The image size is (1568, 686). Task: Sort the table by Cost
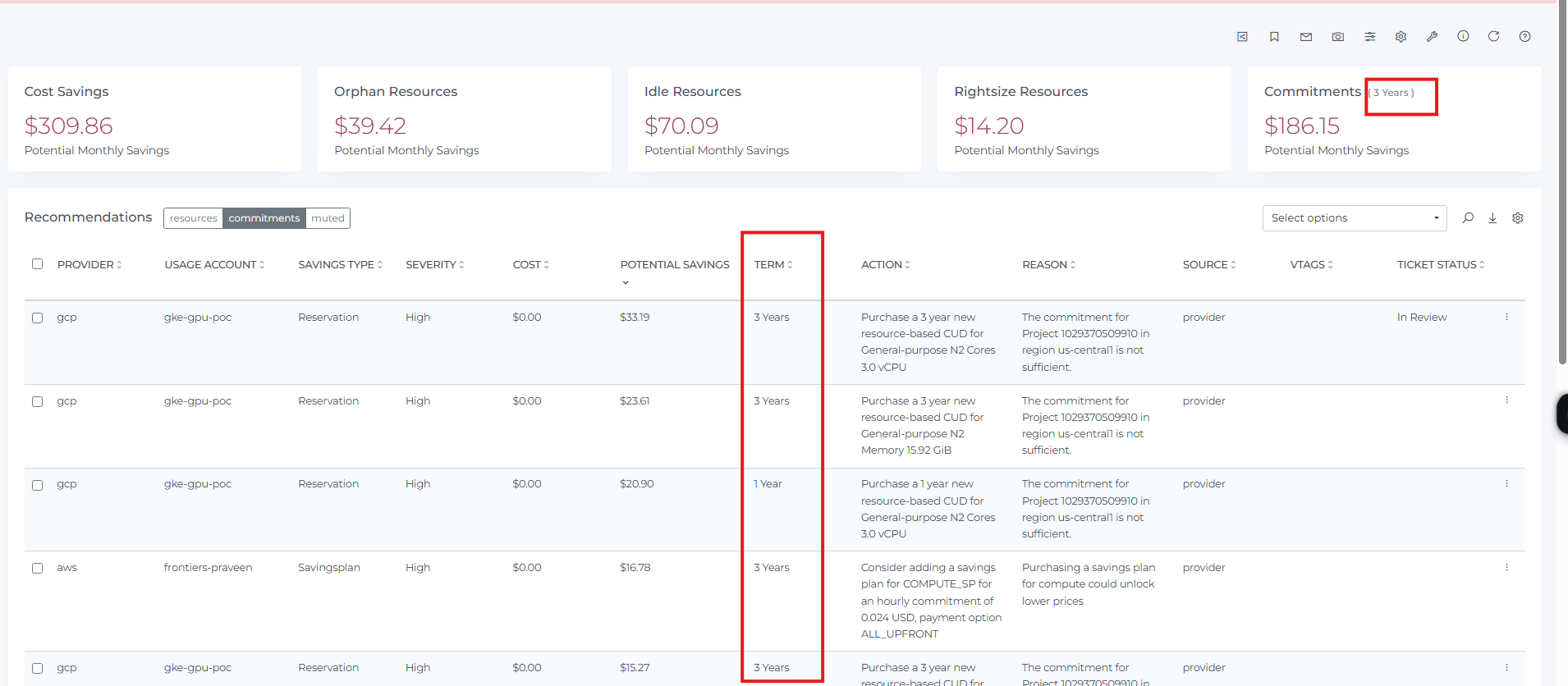(x=531, y=264)
